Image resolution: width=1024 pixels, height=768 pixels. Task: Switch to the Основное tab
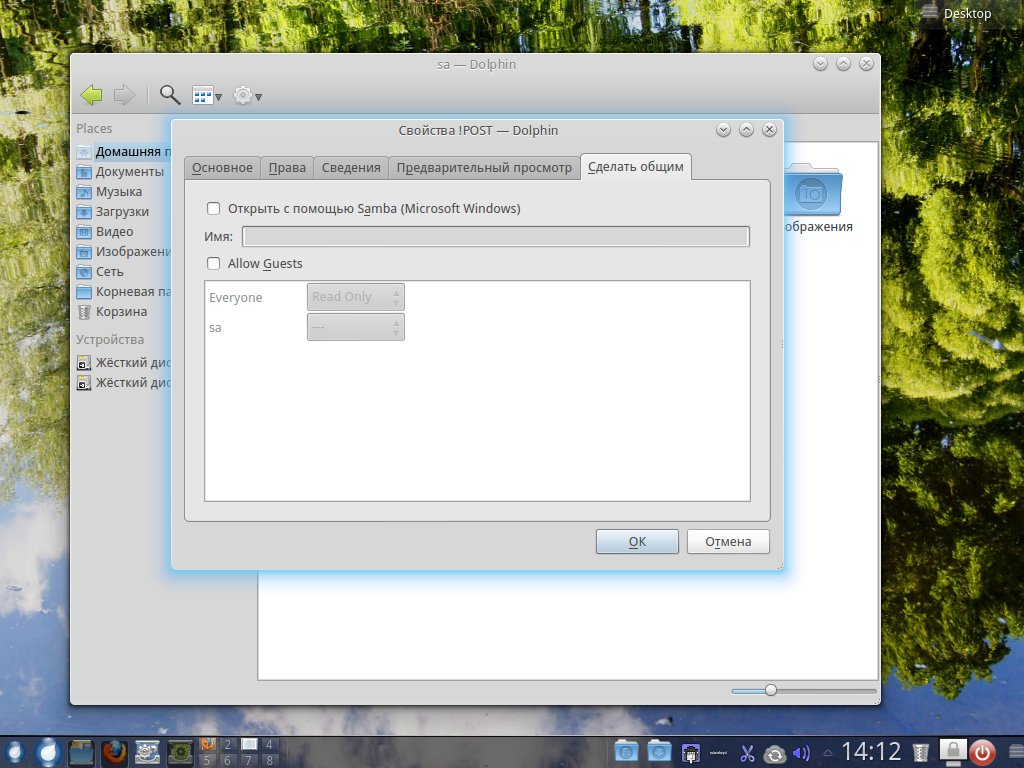[222, 167]
